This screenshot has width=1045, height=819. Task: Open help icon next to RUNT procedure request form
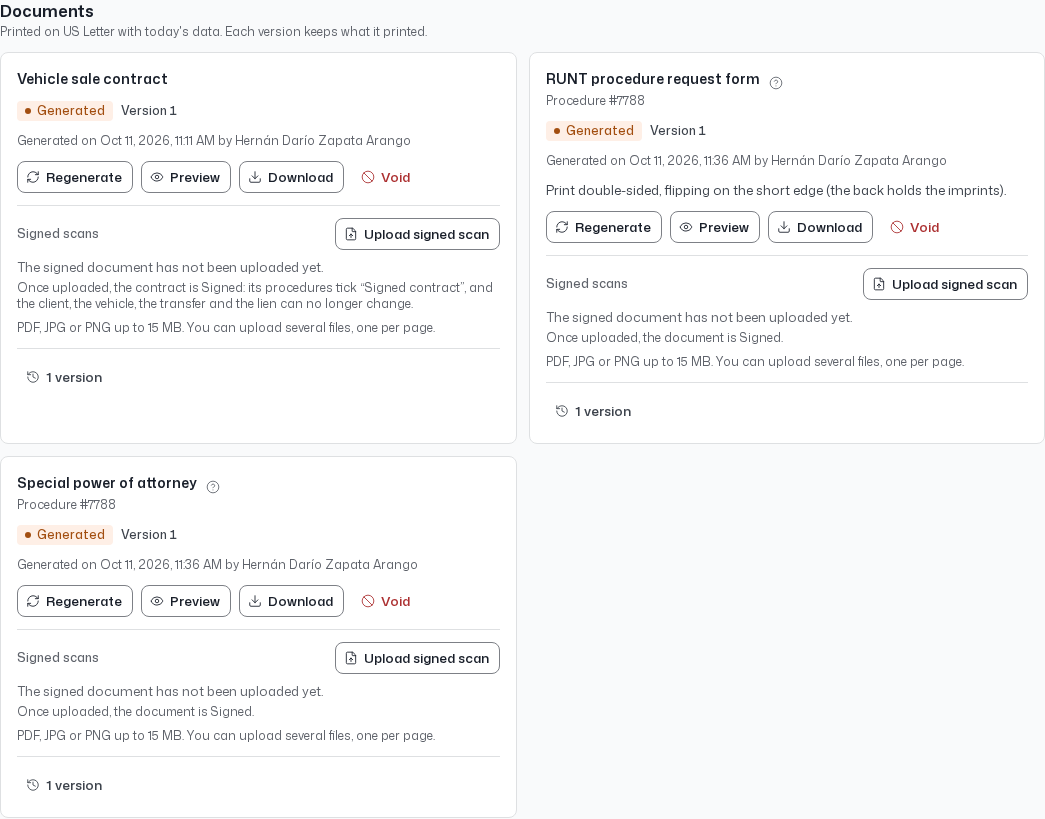(776, 83)
